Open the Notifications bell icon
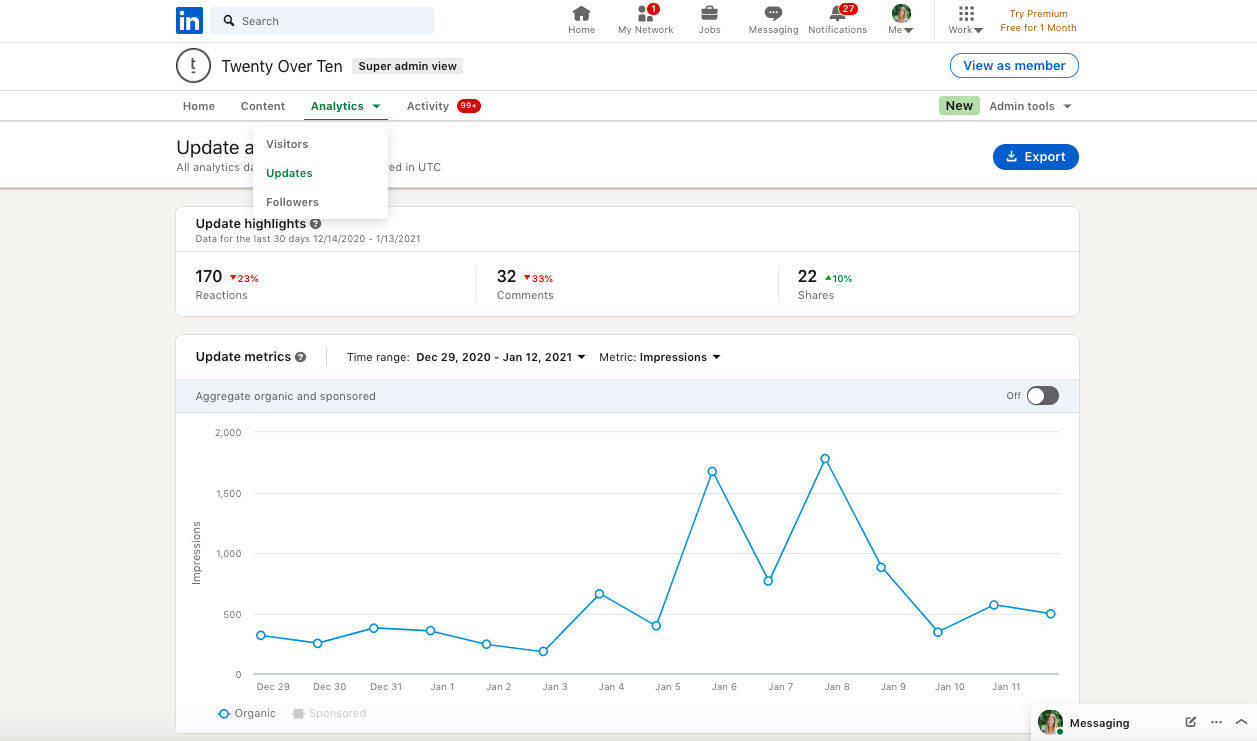The image size is (1257, 741). [837, 14]
